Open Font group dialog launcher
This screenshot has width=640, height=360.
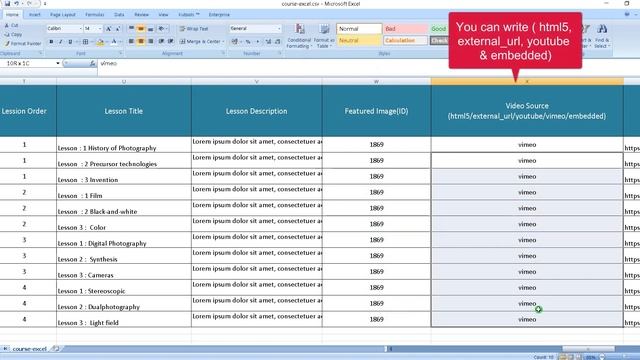121,53
